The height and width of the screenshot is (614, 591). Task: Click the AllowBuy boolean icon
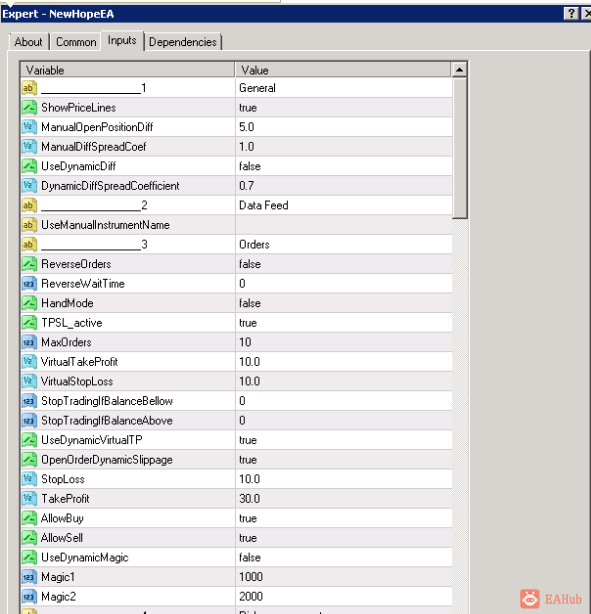pyautogui.click(x=29, y=518)
